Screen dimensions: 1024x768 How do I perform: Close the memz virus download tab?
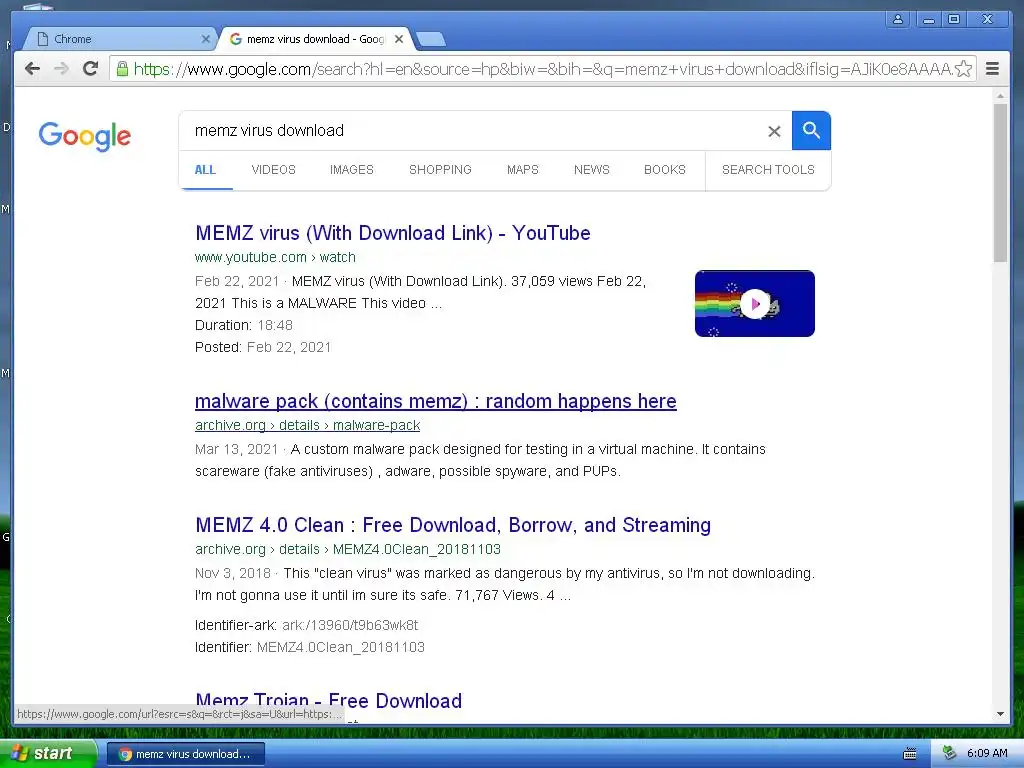[x=399, y=39]
